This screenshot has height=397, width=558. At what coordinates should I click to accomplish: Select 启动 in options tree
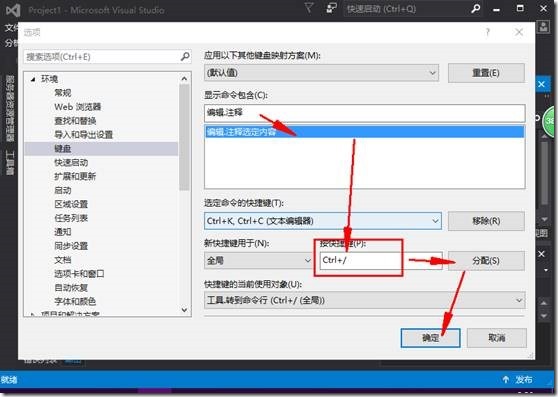(63, 190)
